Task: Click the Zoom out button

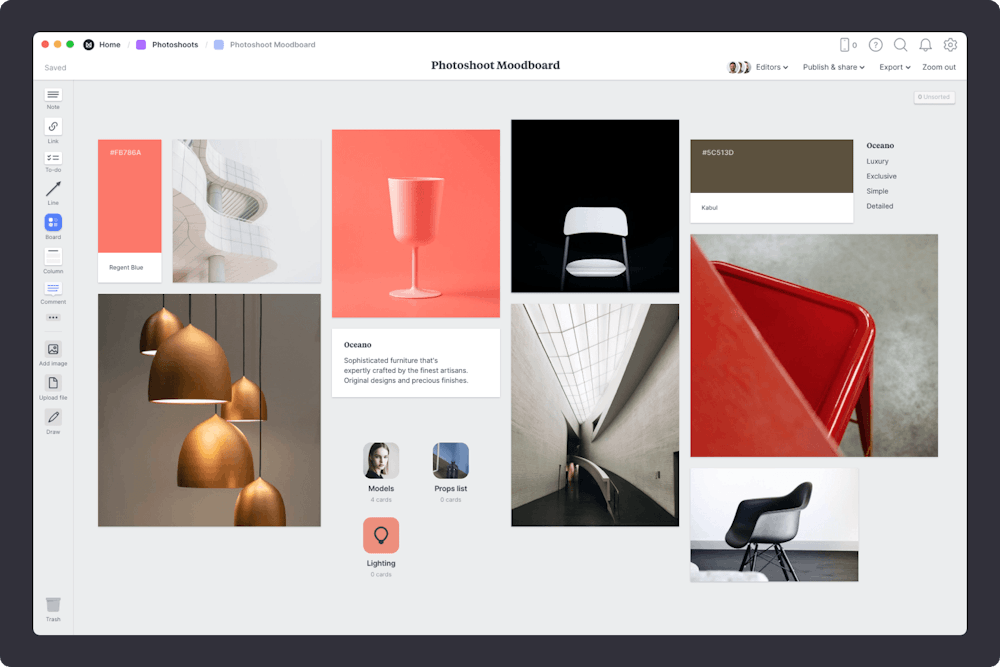Action: click(x=938, y=67)
